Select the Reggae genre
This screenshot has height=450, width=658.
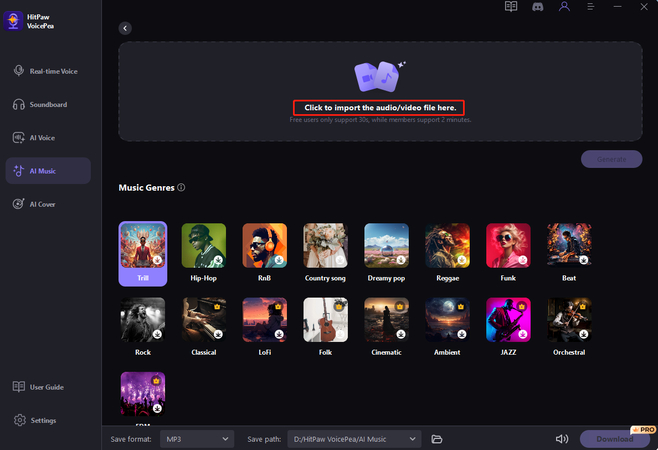[x=447, y=253]
